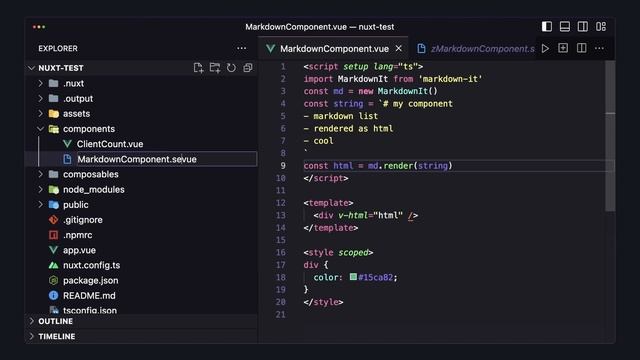The width and height of the screenshot is (640, 360).
Task: Toggle the bottom panel layout icon
Action: coord(564,27)
